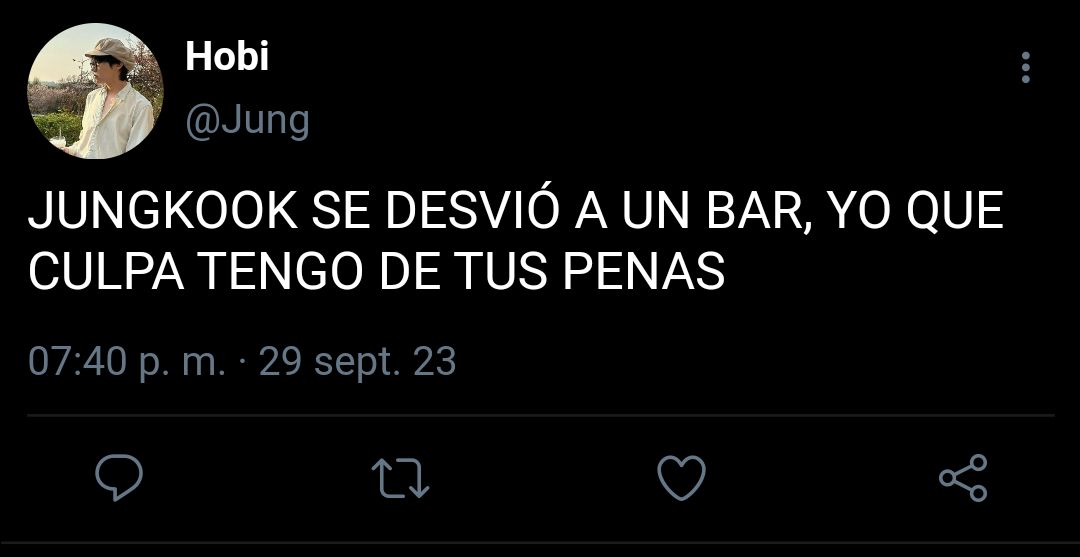1080x557 pixels.
Task: Open Hobi's profile picture
Action: pos(95,91)
